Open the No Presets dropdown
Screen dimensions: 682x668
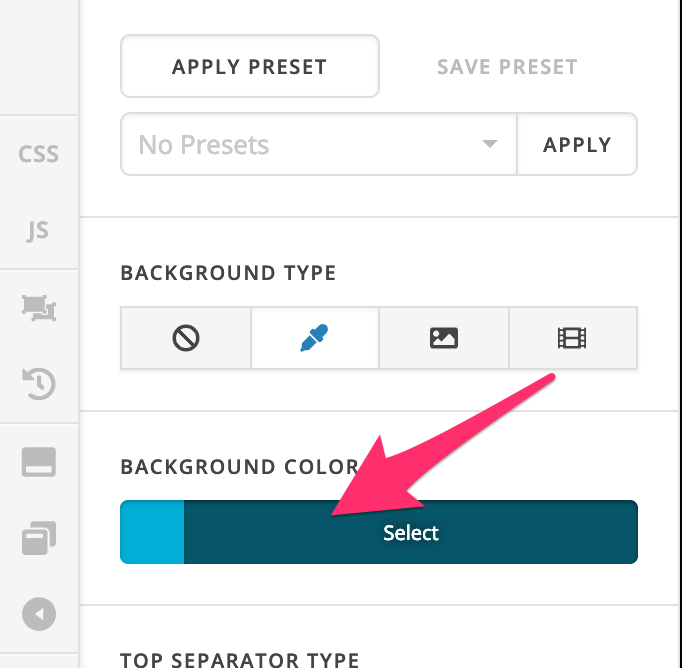pos(318,144)
